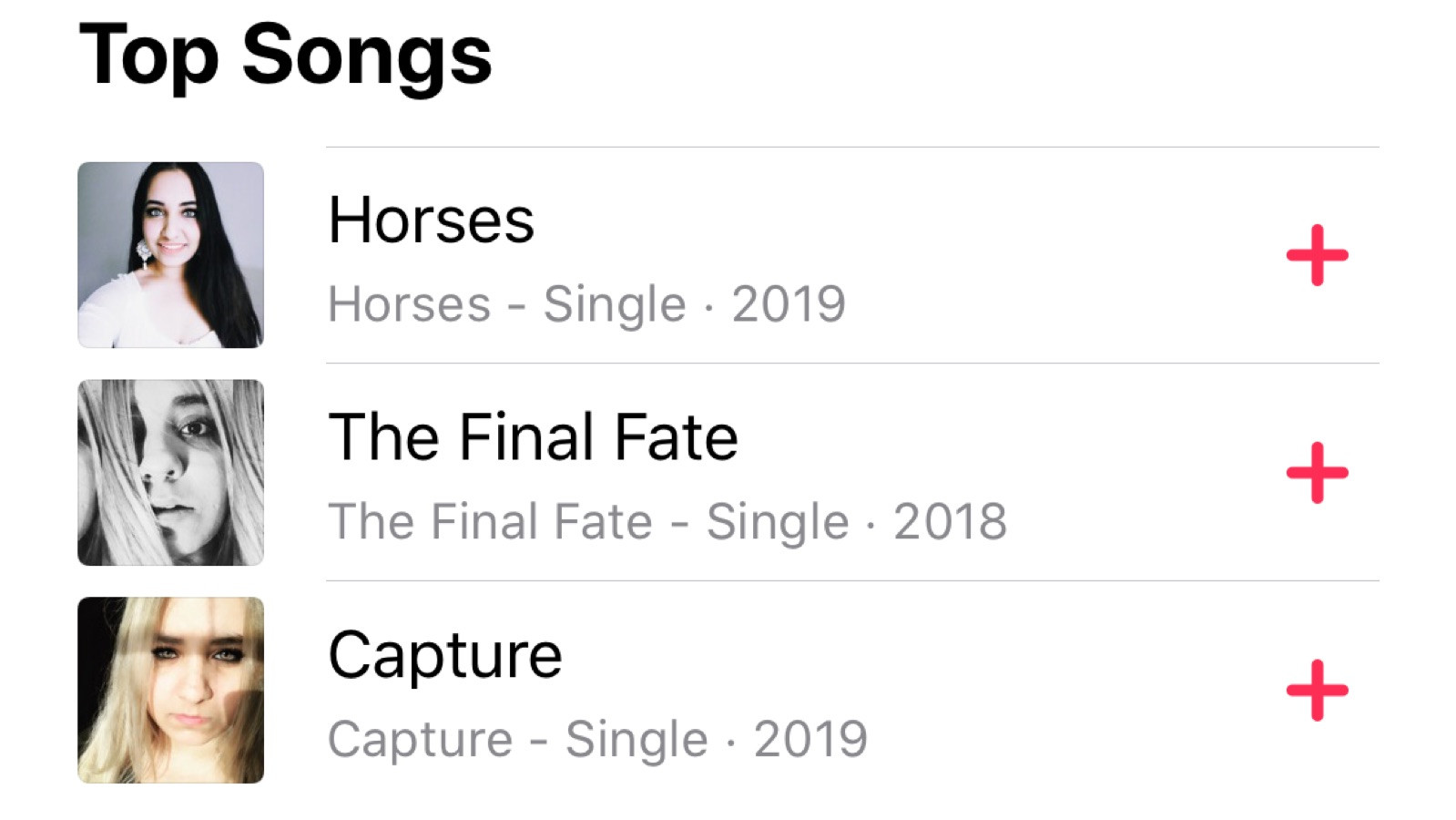The width and height of the screenshot is (1456, 820).
Task: Add Horses to library with plus icon
Action: point(1317,255)
